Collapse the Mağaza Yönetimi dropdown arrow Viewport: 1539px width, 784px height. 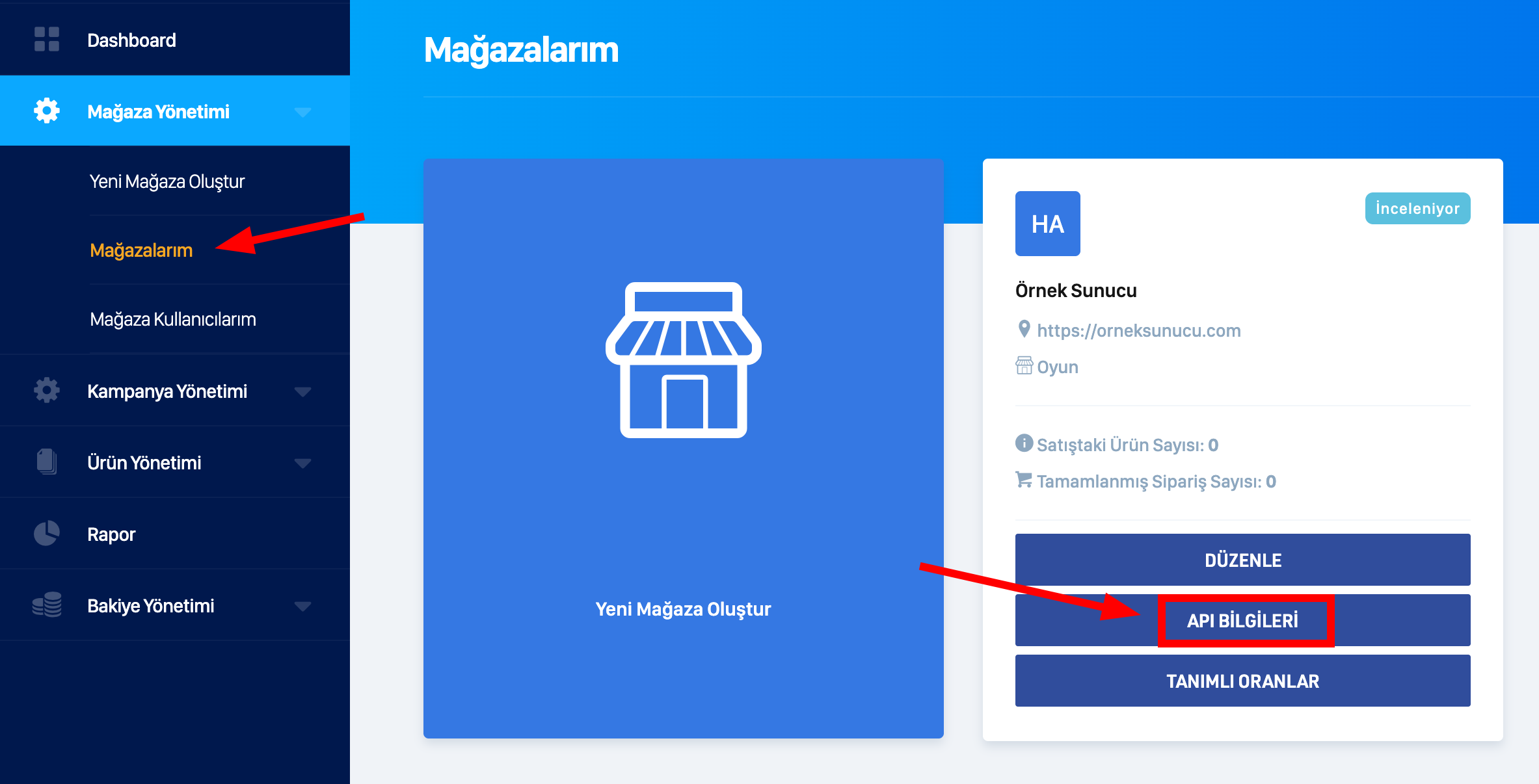(302, 112)
